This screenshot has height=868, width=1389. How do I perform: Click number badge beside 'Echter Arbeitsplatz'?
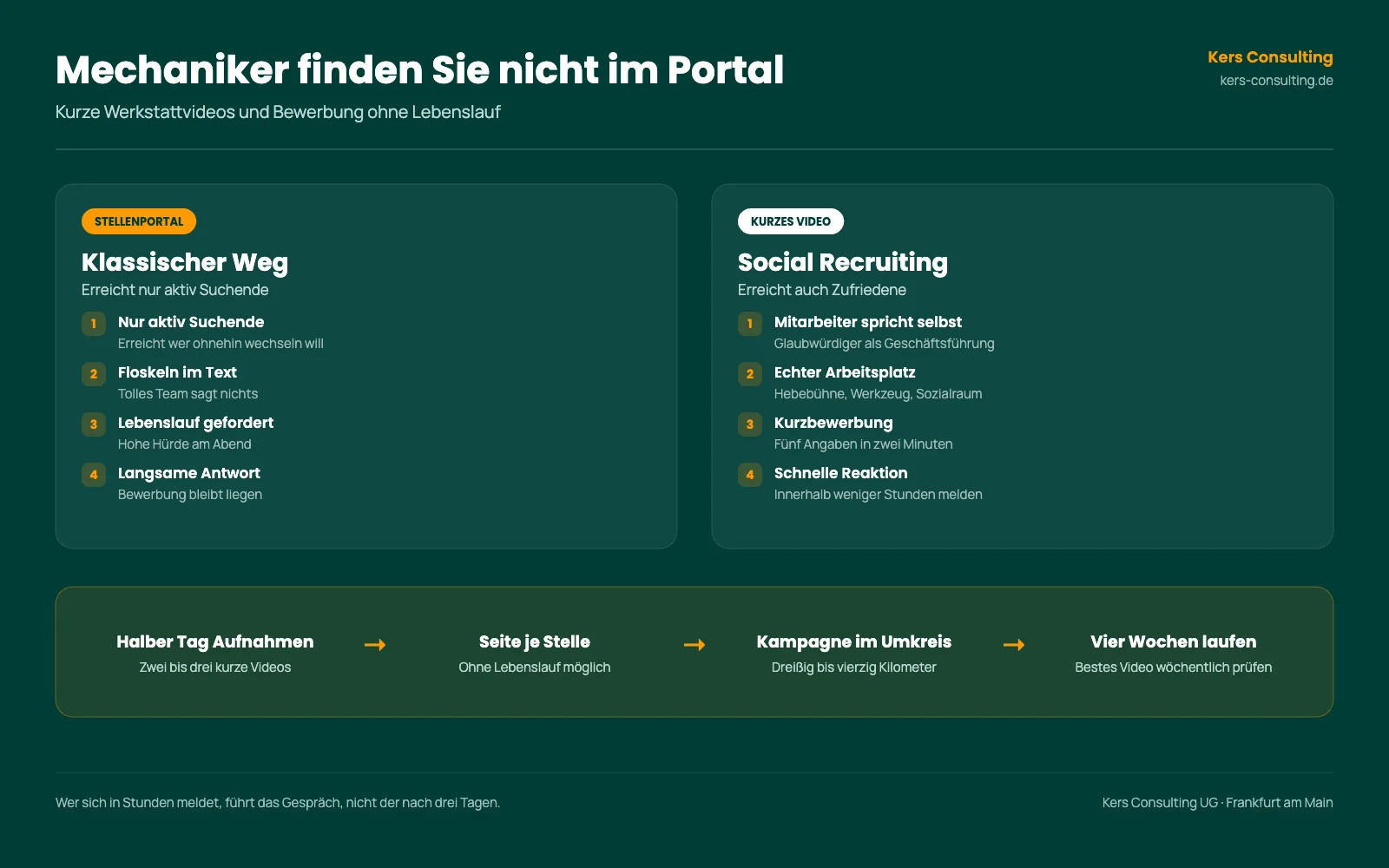tap(750, 374)
